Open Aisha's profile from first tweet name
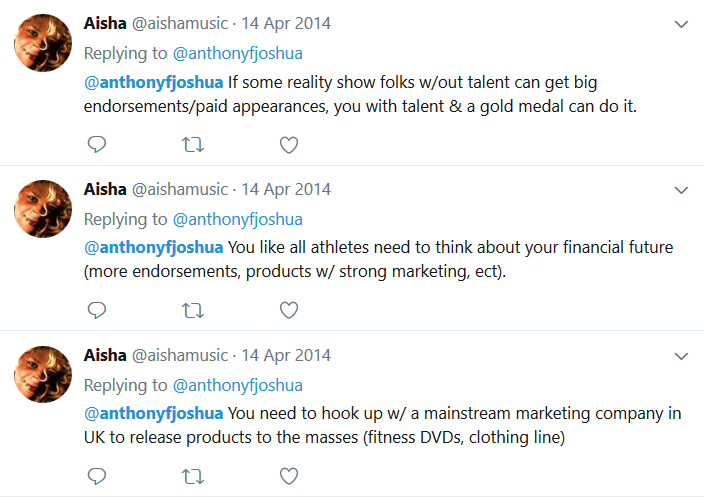This screenshot has width=704, height=497. click(105, 24)
